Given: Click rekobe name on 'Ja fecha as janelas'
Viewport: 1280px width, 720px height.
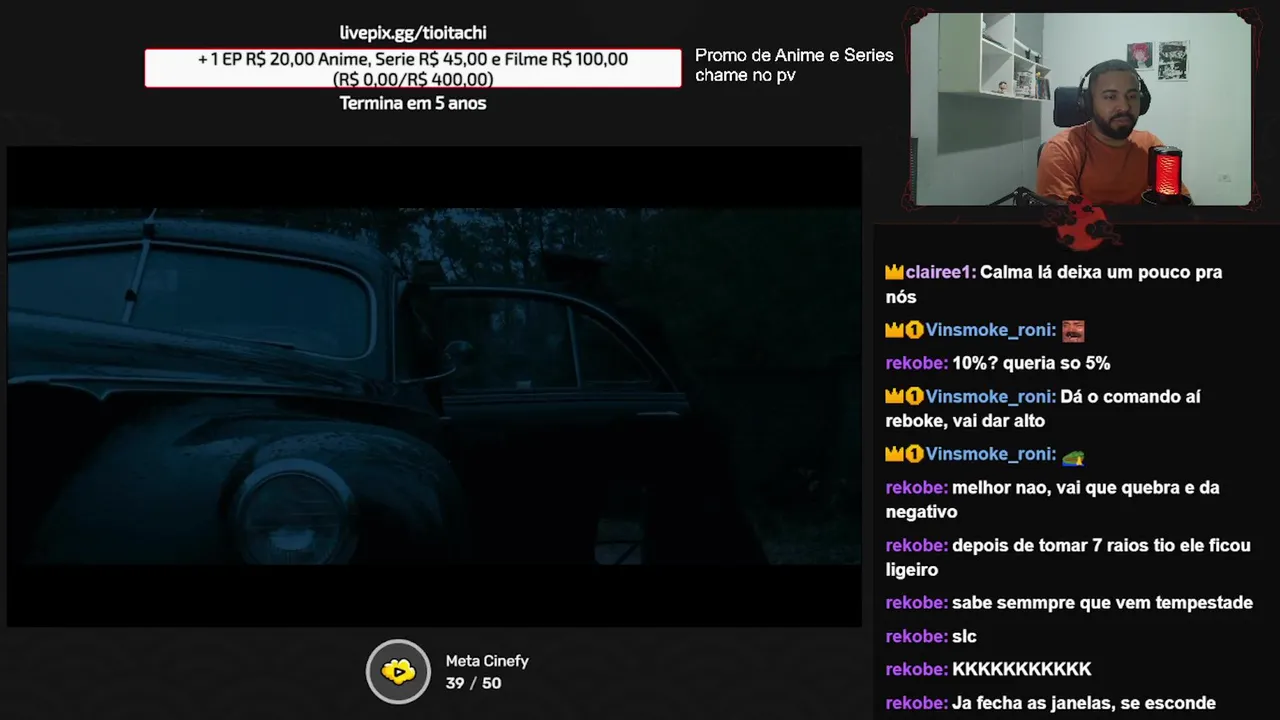Looking at the screenshot, I should point(916,704).
